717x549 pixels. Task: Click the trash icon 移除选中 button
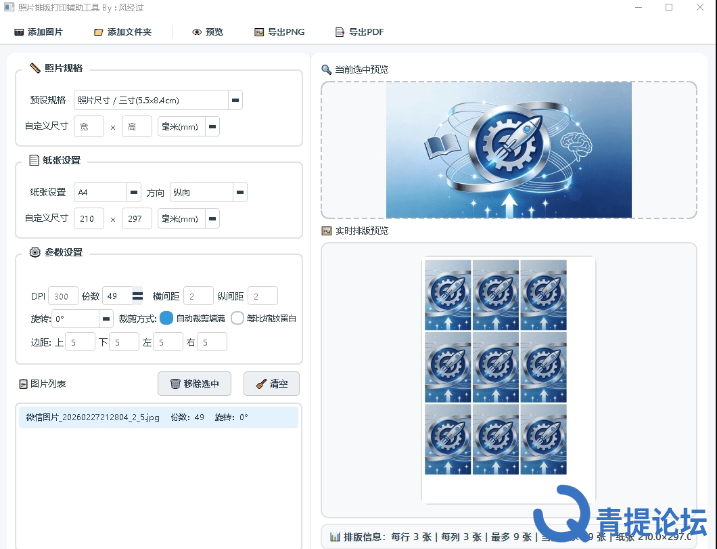click(194, 383)
